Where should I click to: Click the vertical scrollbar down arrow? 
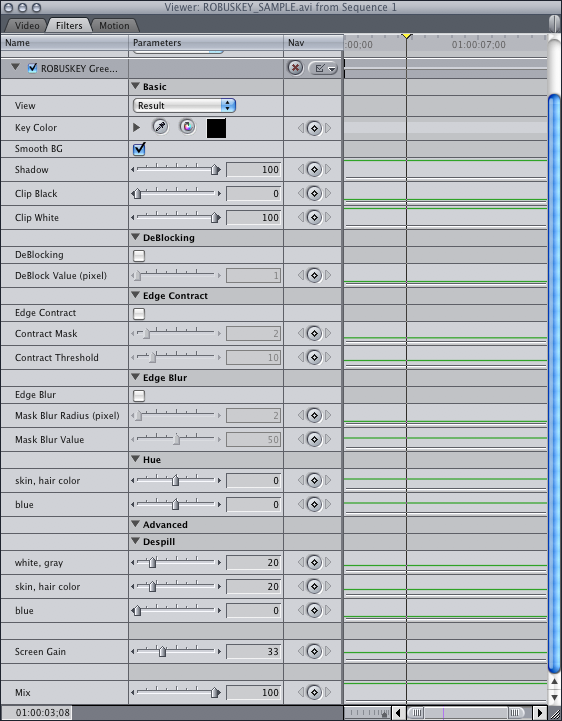pyautogui.click(x=555, y=698)
